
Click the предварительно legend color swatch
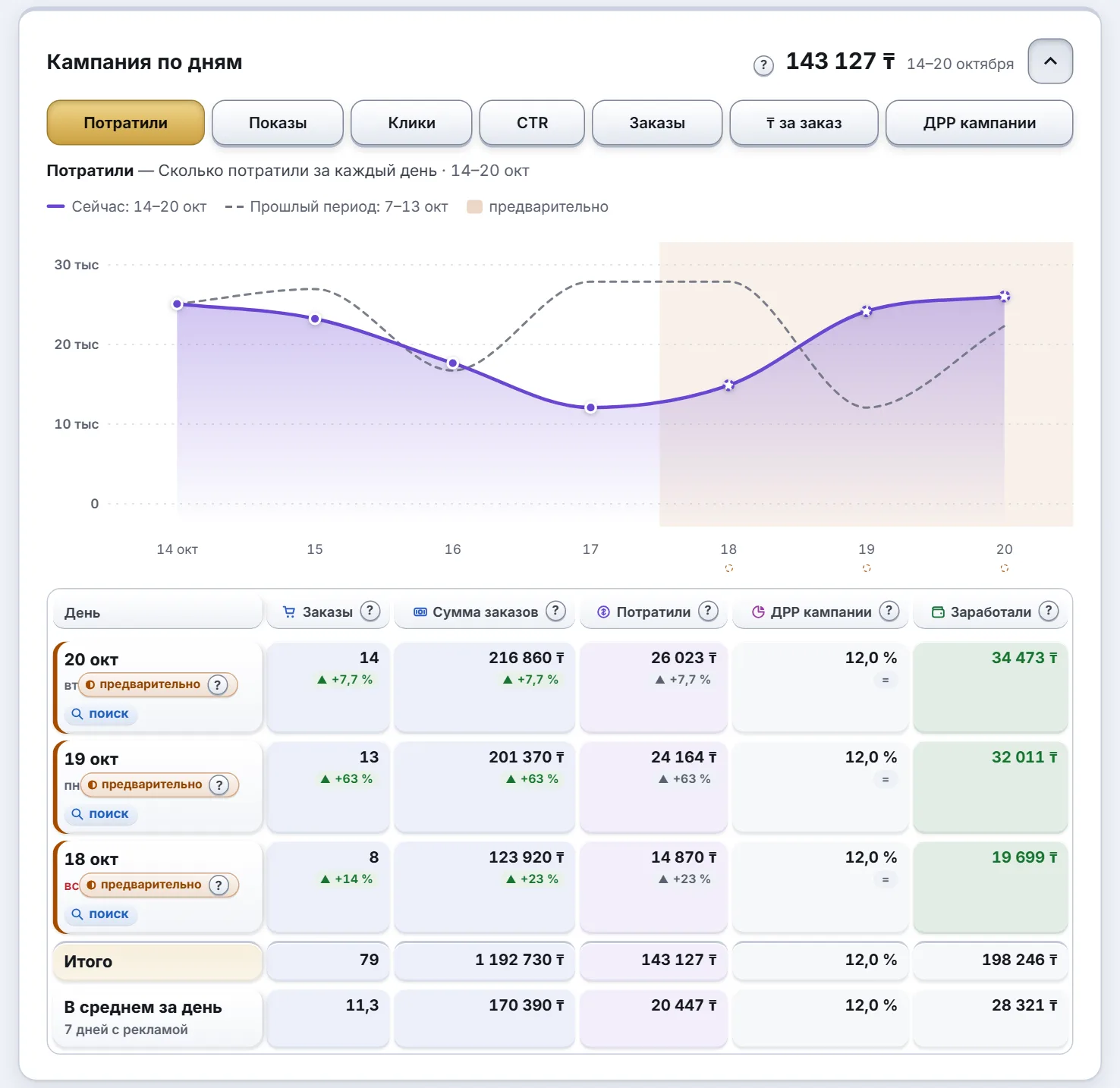click(475, 206)
